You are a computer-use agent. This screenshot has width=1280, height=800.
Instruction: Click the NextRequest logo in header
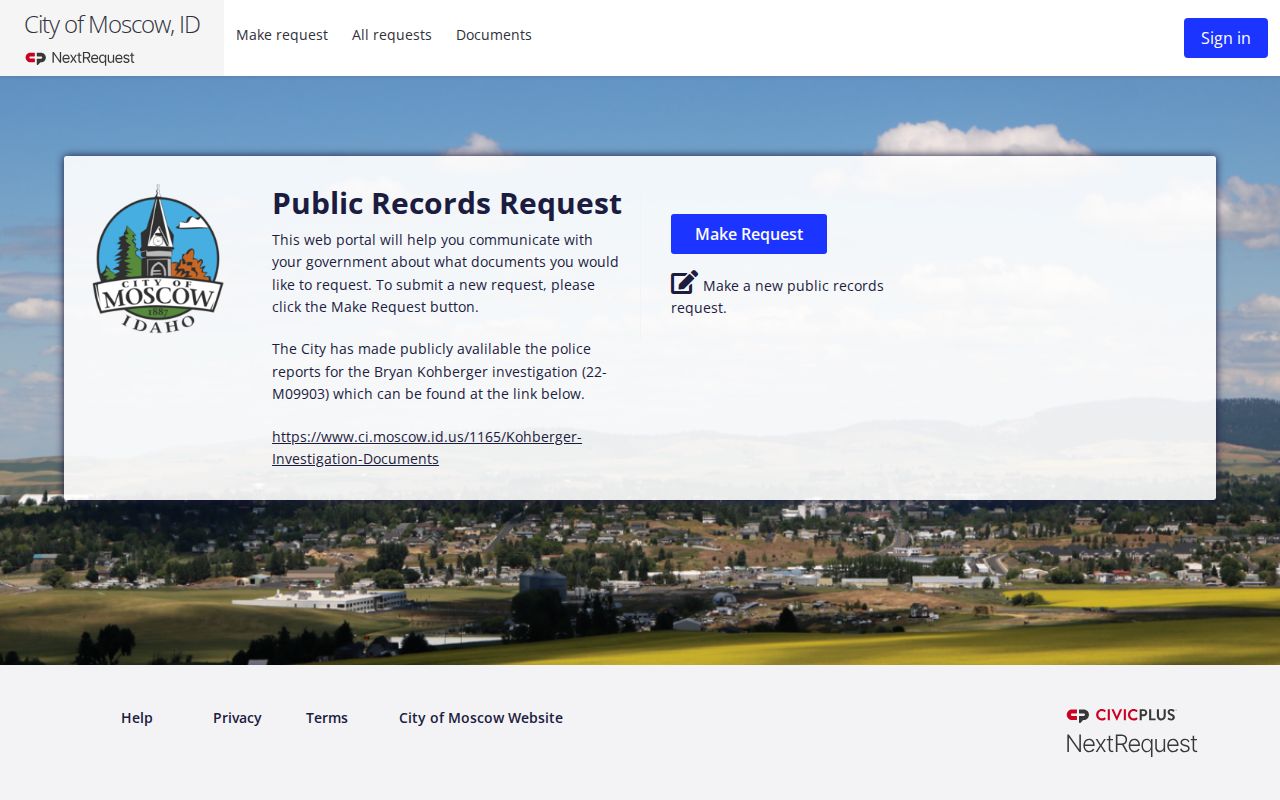coord(80,58)
